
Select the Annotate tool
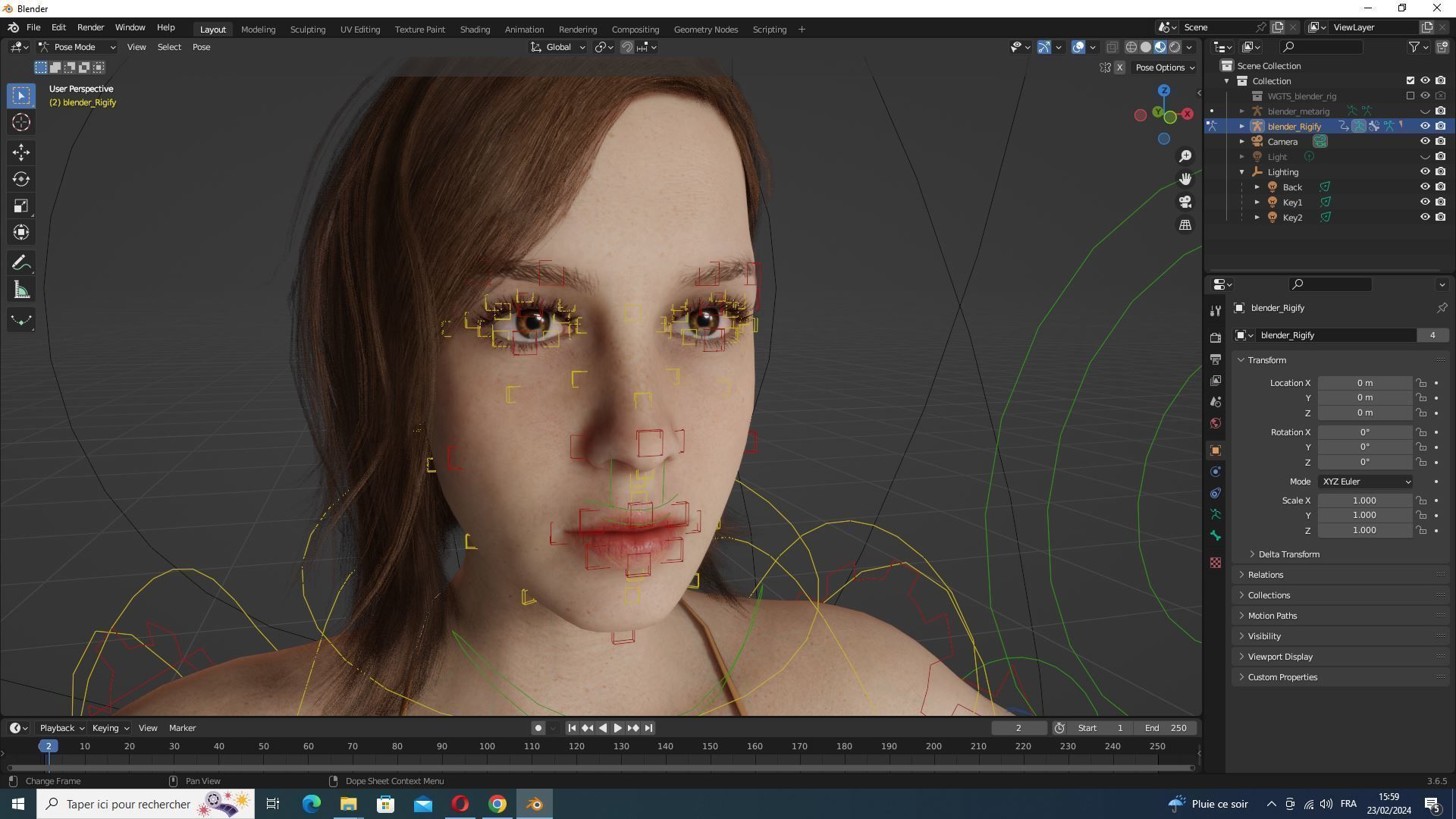pyautogui.click(x=21, y=263)
